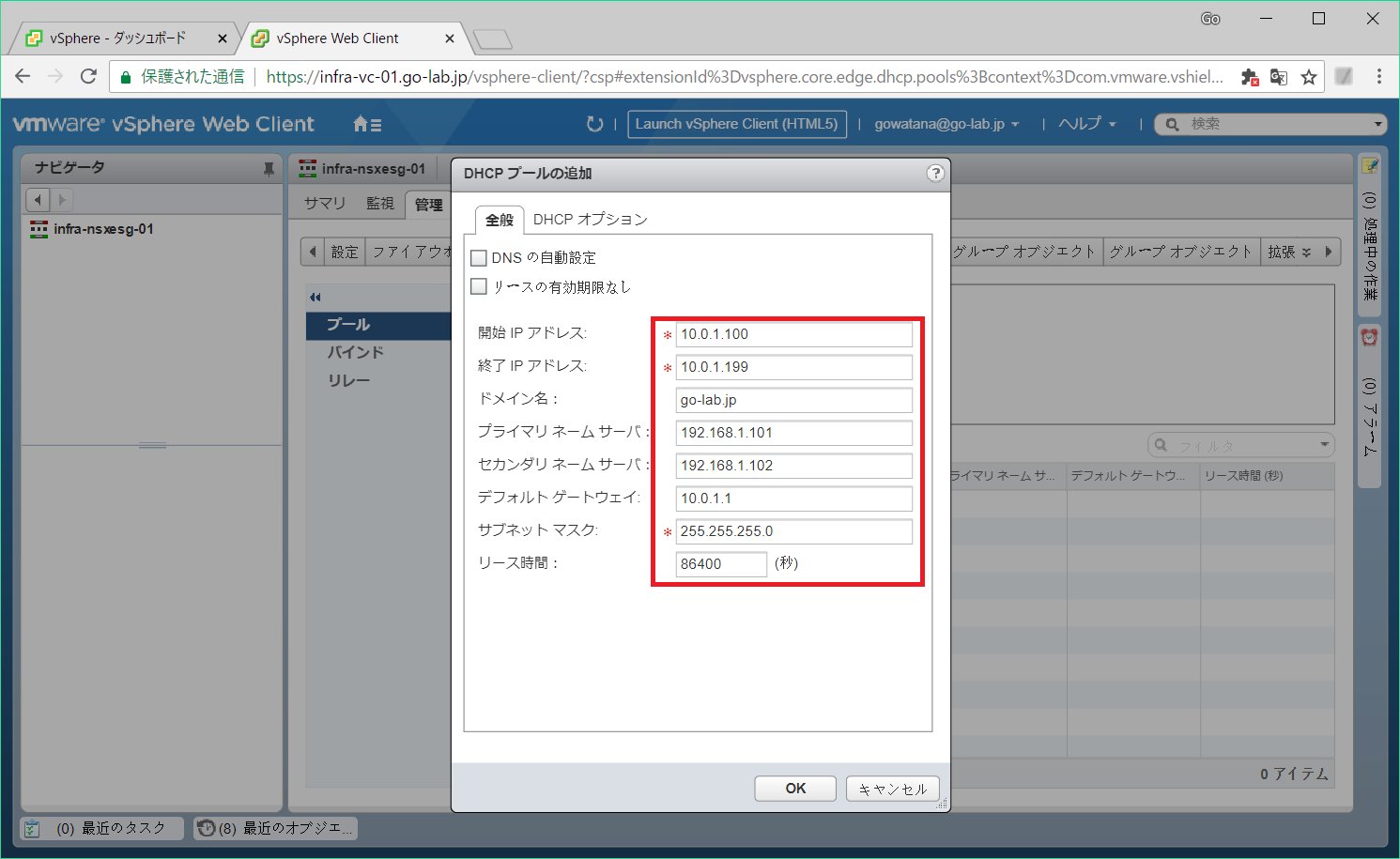Click the lease time field
The image size is (1400, 859).
click(x=721, y=564)
